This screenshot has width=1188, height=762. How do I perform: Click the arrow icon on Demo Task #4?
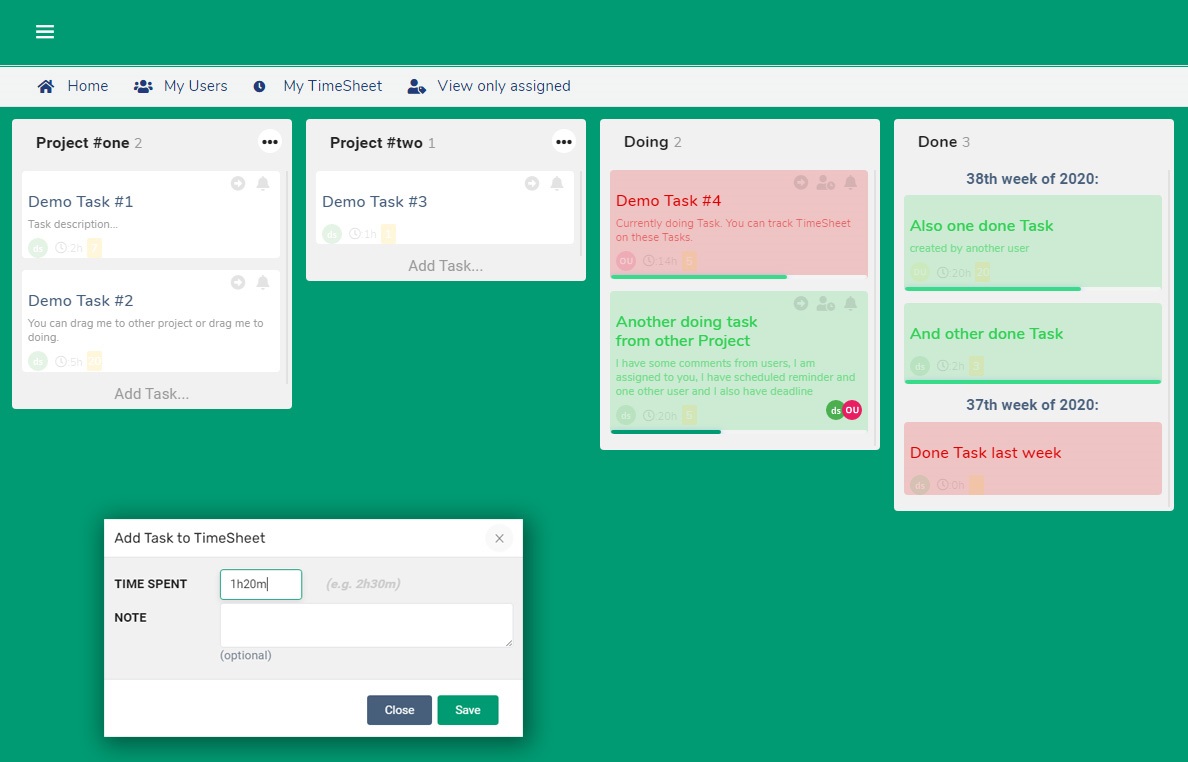[x=801, y=183]
